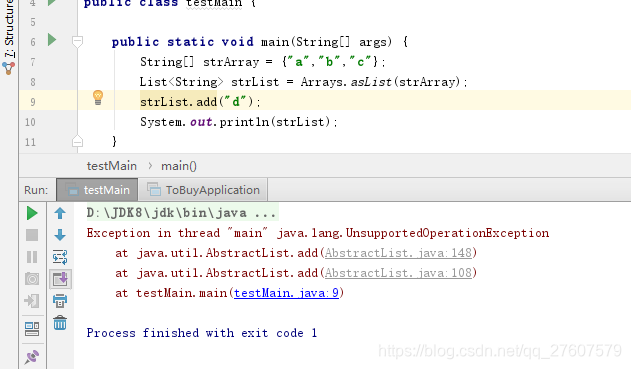Toggle scroll to end of console
The height and width of the screenshot is (369, 631).
coord(60,279)
